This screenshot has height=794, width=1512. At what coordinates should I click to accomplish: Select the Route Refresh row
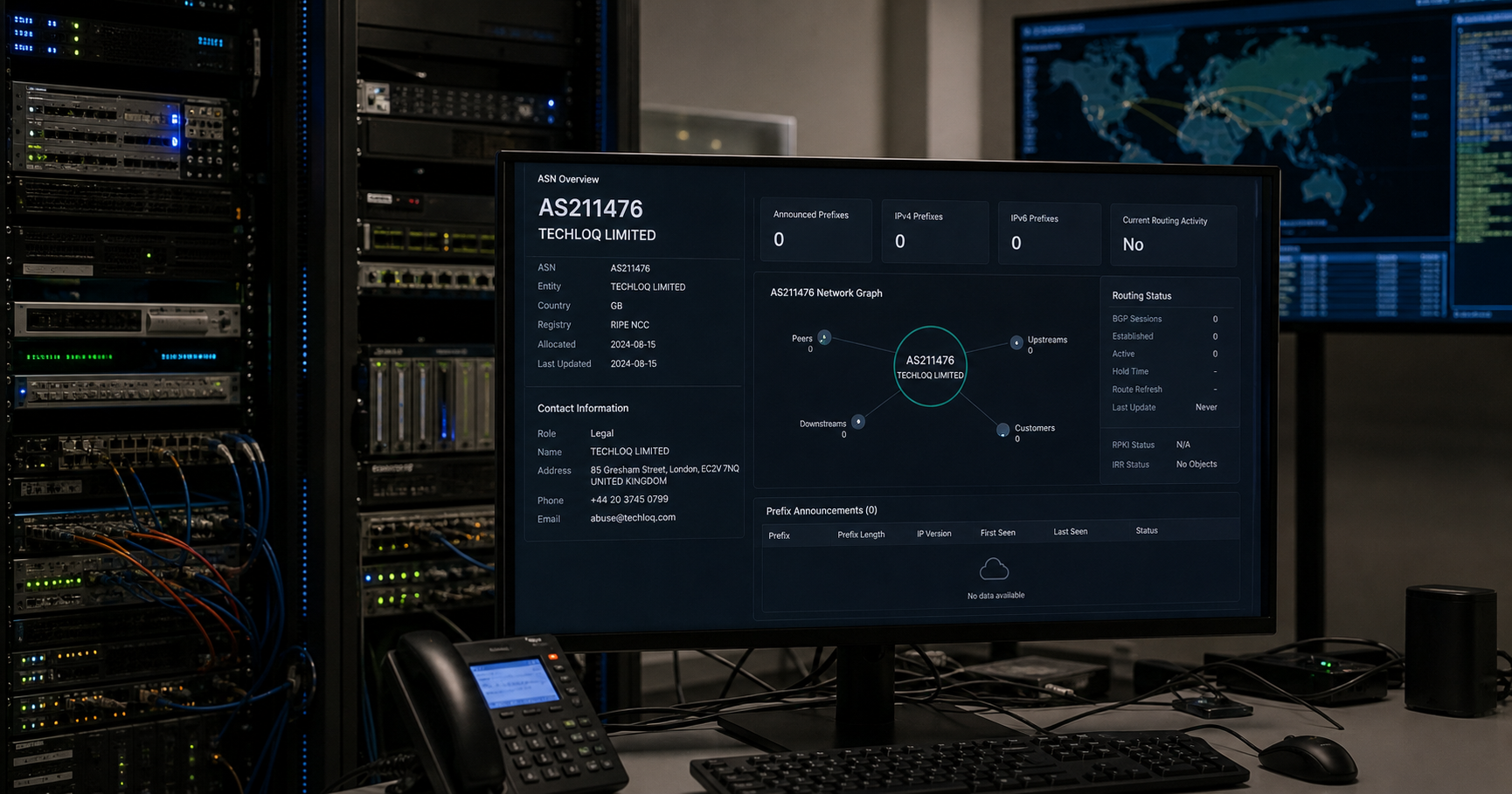tap(1165, 390)
